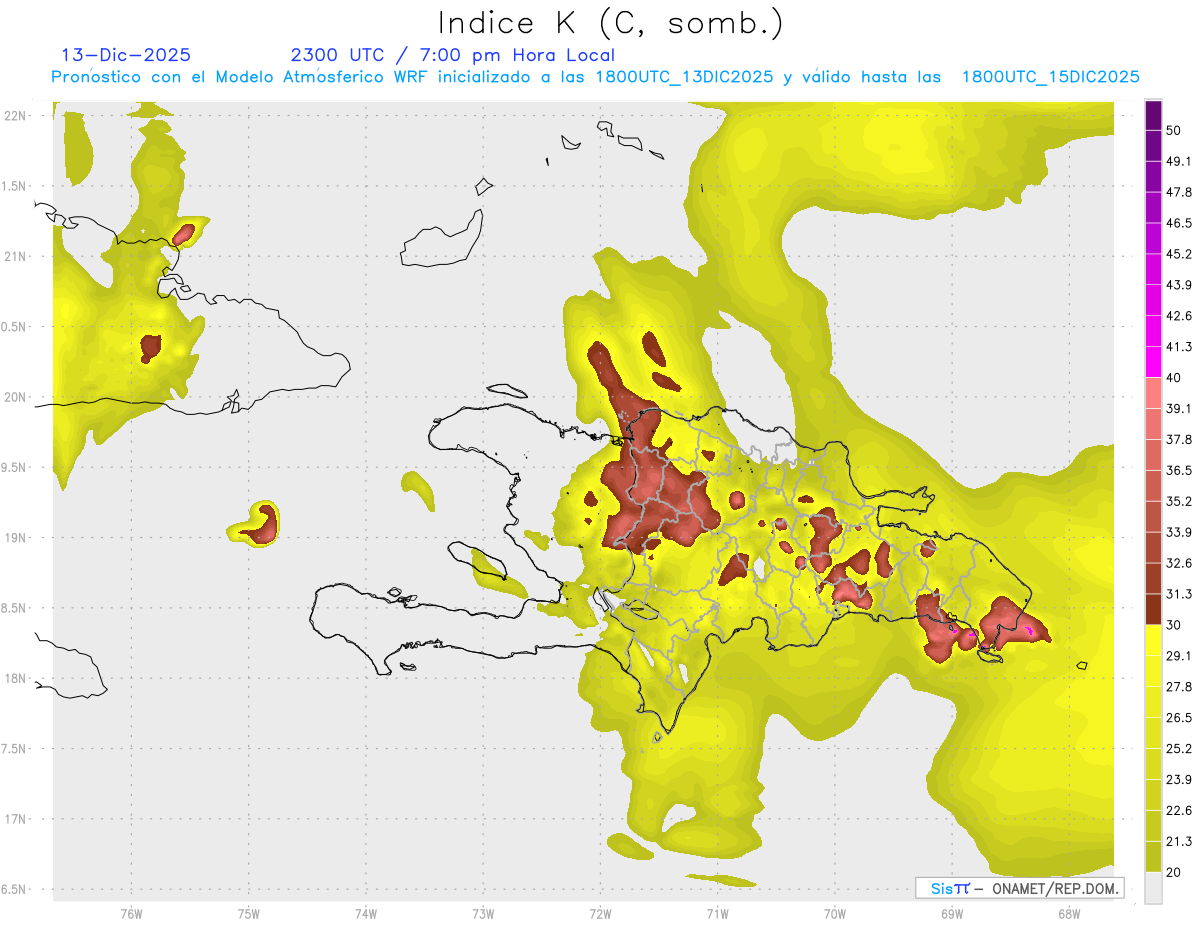Click longitude label '76W'
The image size is (1200, 927).
[x=131, y=914]
